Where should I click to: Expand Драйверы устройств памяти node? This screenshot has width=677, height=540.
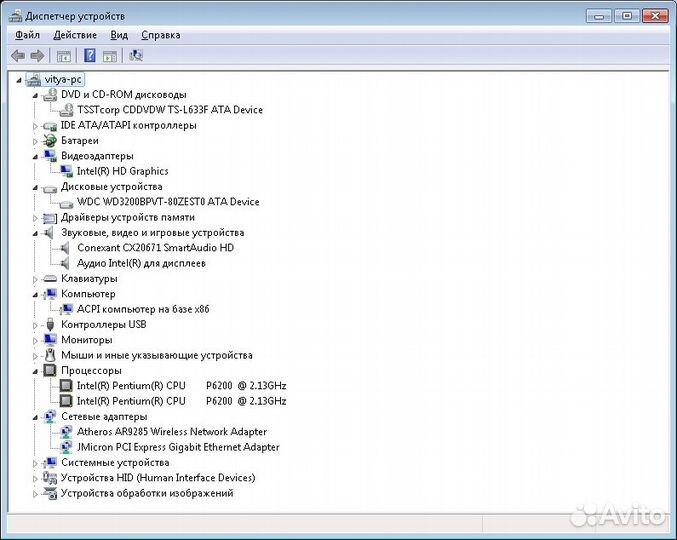35,218
